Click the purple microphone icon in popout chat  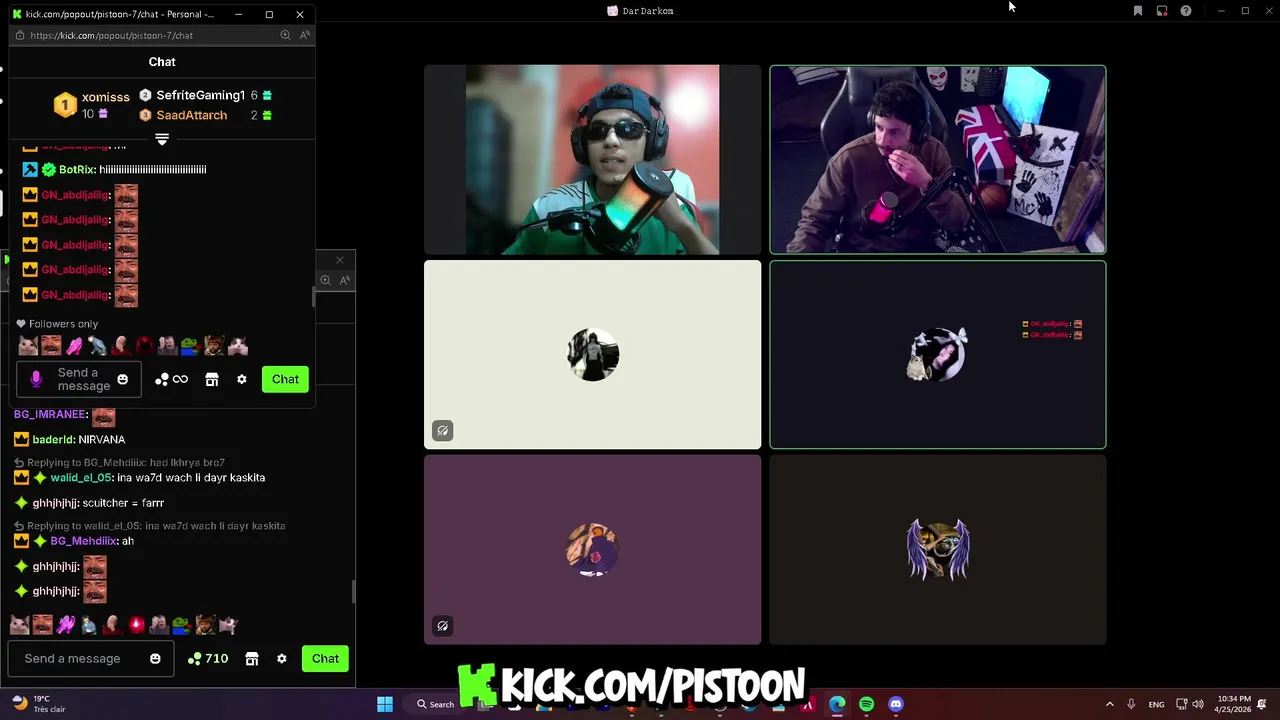(x=36, y=379)
